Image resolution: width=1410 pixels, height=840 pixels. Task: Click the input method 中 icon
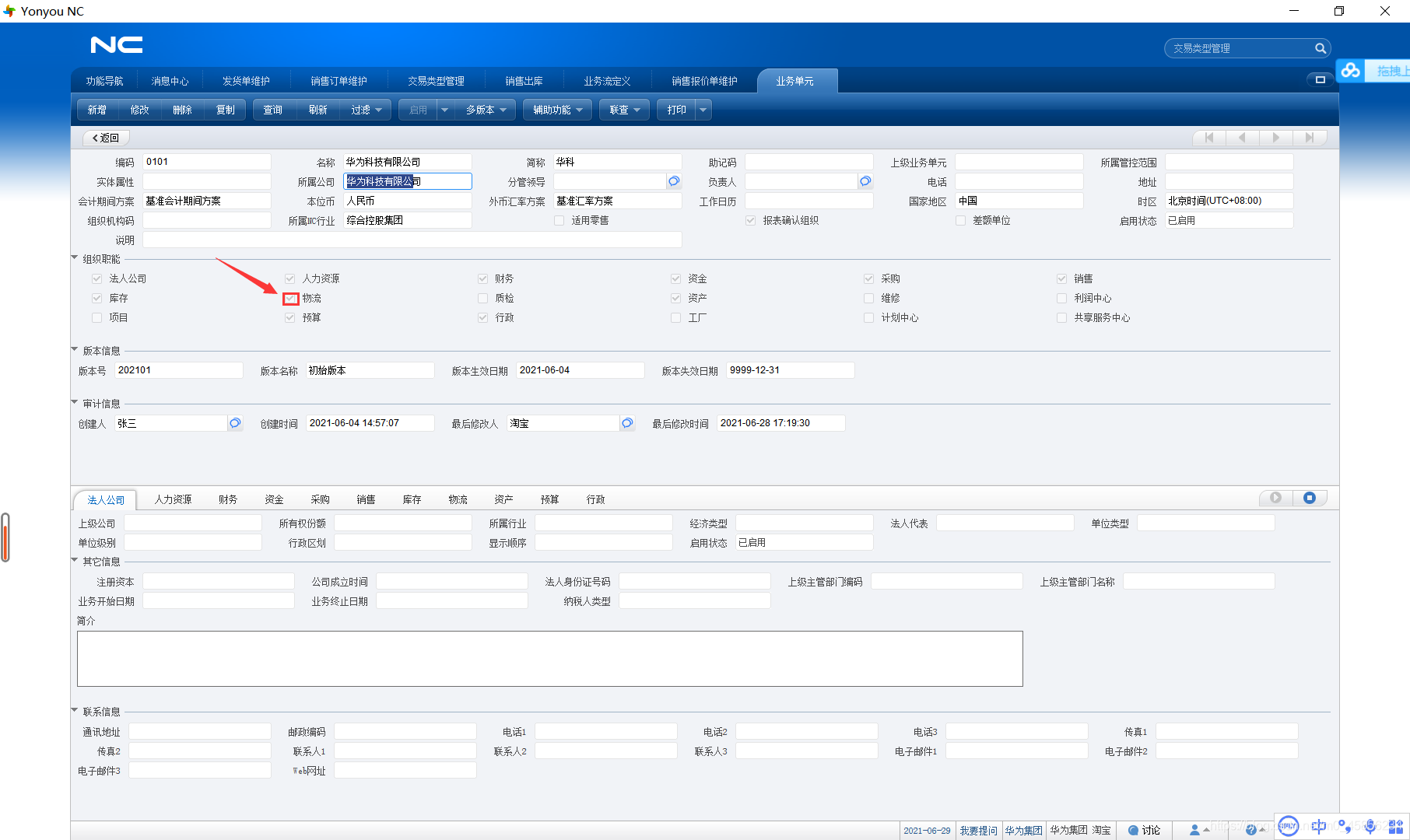1318,826
